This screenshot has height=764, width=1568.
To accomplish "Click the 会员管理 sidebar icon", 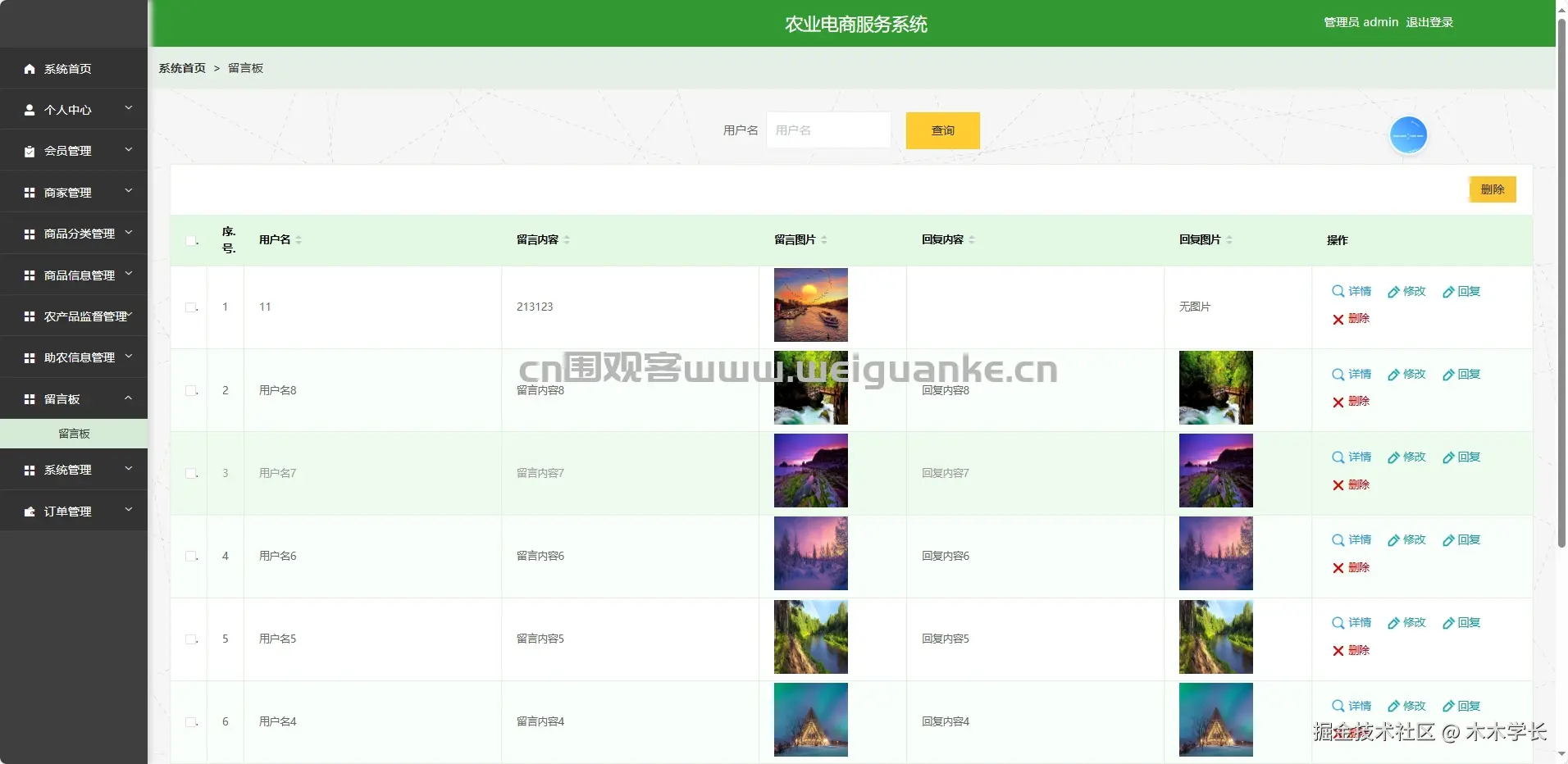I will tap(30, 150).
